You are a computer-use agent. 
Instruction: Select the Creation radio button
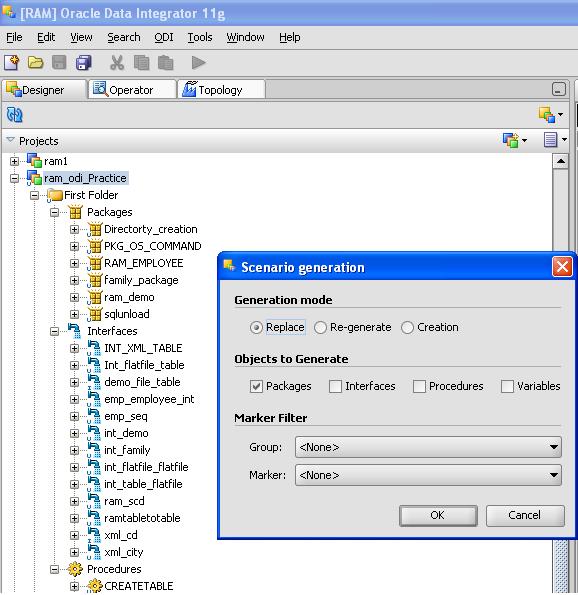click(x=407, y=327)
